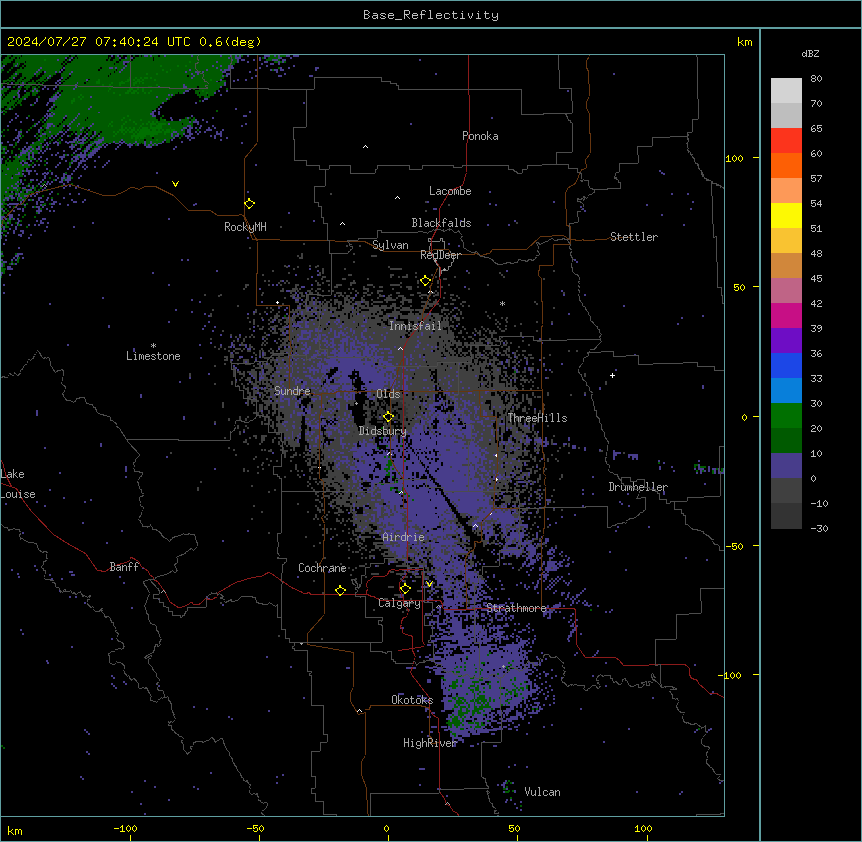862x842 pixels.
Task: Click the Vulcan label
Action: click(x=542, y=792)
